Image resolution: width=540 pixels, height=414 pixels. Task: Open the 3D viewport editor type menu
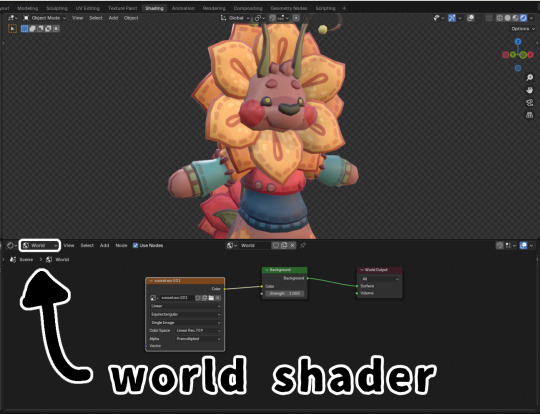tap(13, 18)
